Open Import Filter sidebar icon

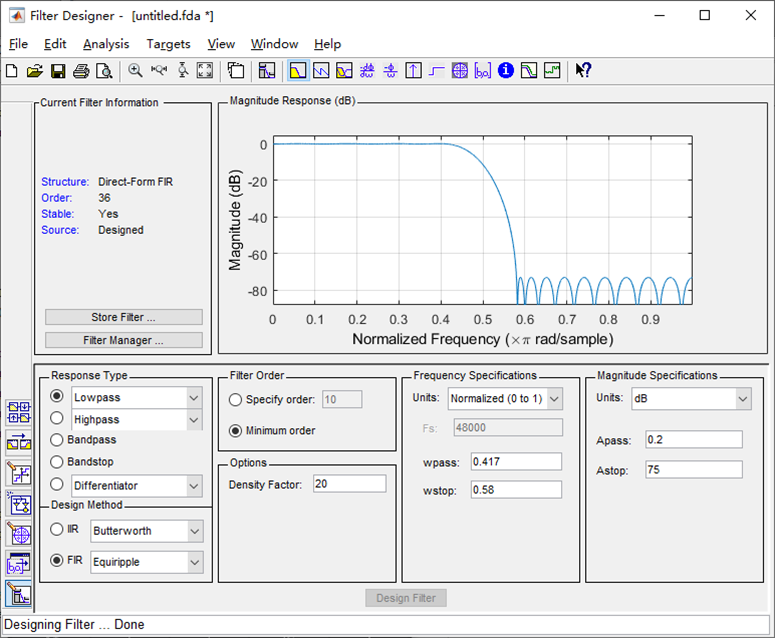(x=19, y=564)
